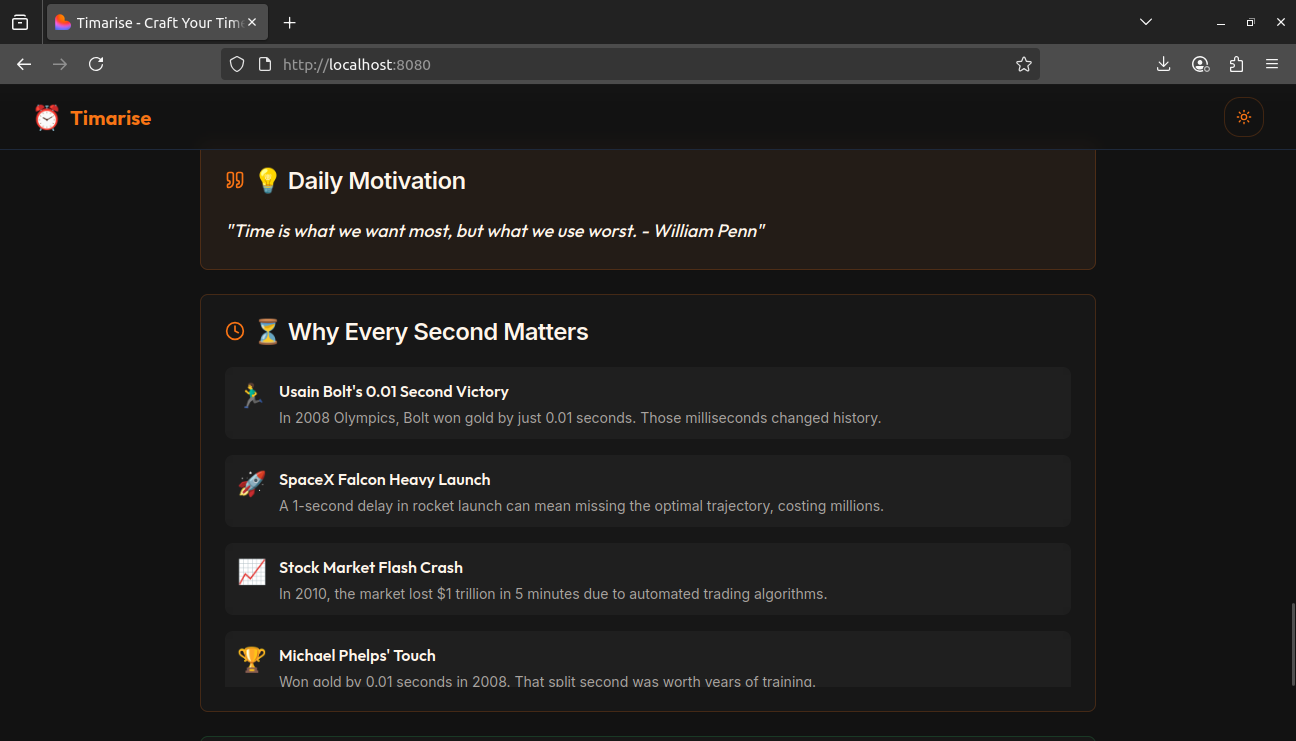Click the browser forward arrow

pyautogui.click(x=60, y=64)
